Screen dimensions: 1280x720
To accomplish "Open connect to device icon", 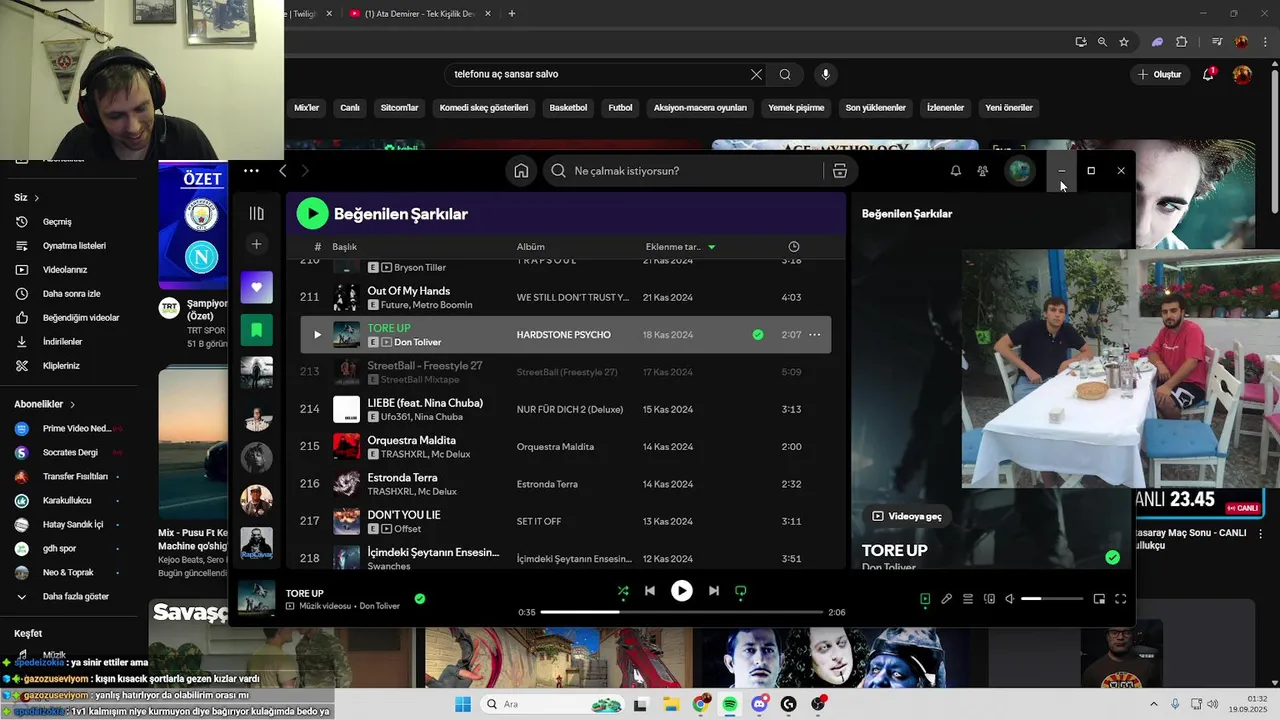I will pos(989,599).
